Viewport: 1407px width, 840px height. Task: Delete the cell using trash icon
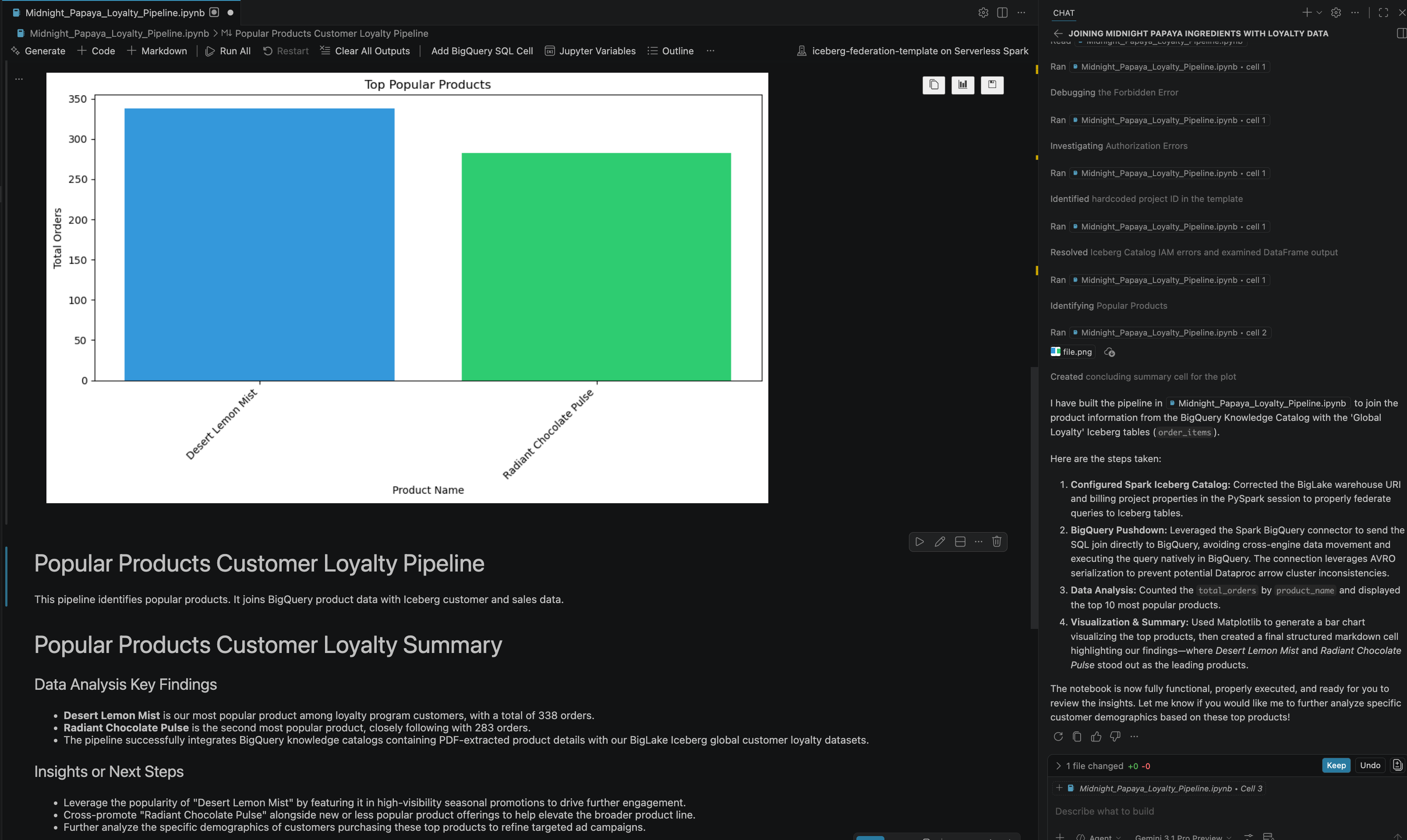(997, 542)
